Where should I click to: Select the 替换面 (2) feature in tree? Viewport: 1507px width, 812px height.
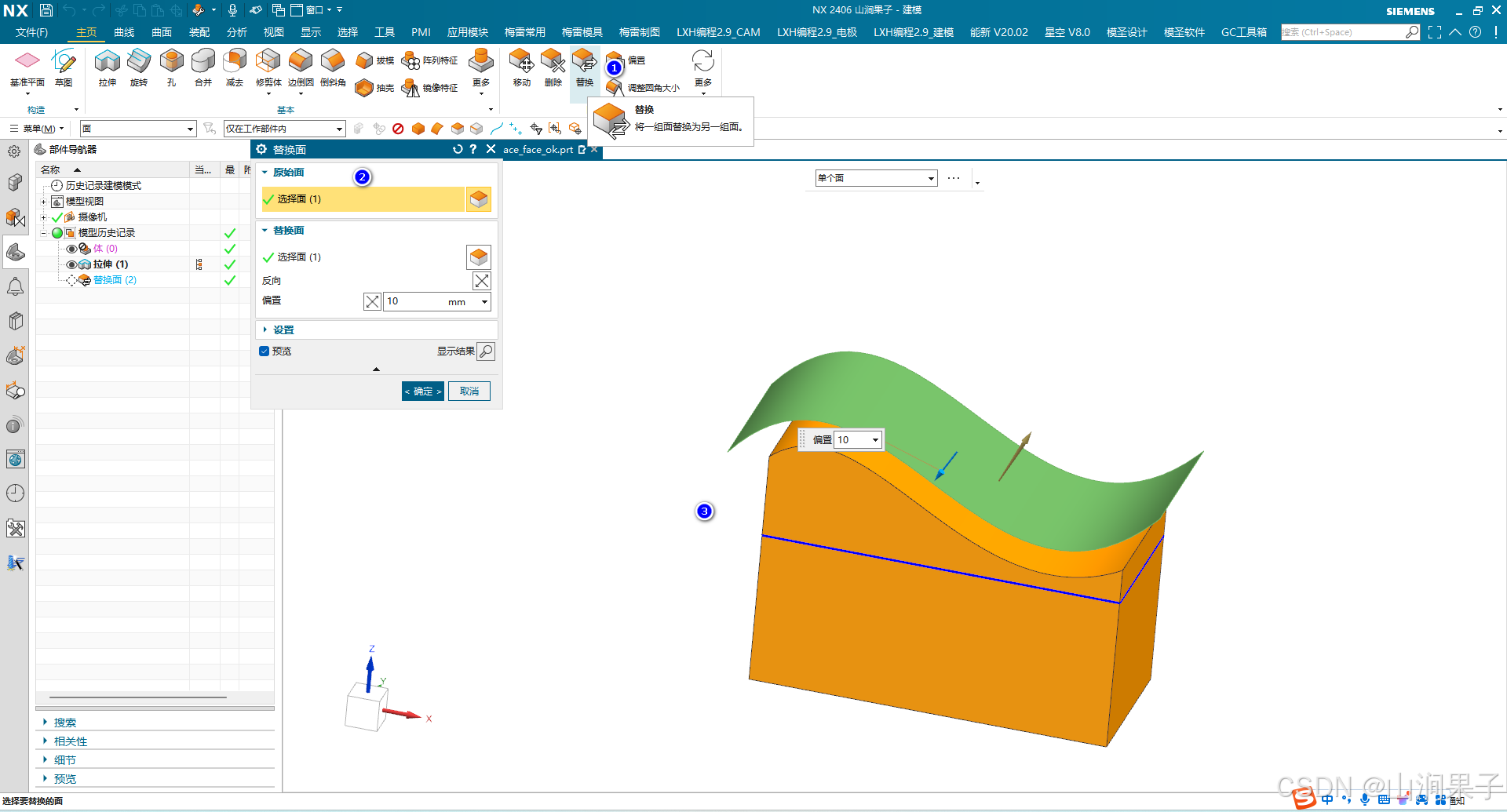pos(115,280)
